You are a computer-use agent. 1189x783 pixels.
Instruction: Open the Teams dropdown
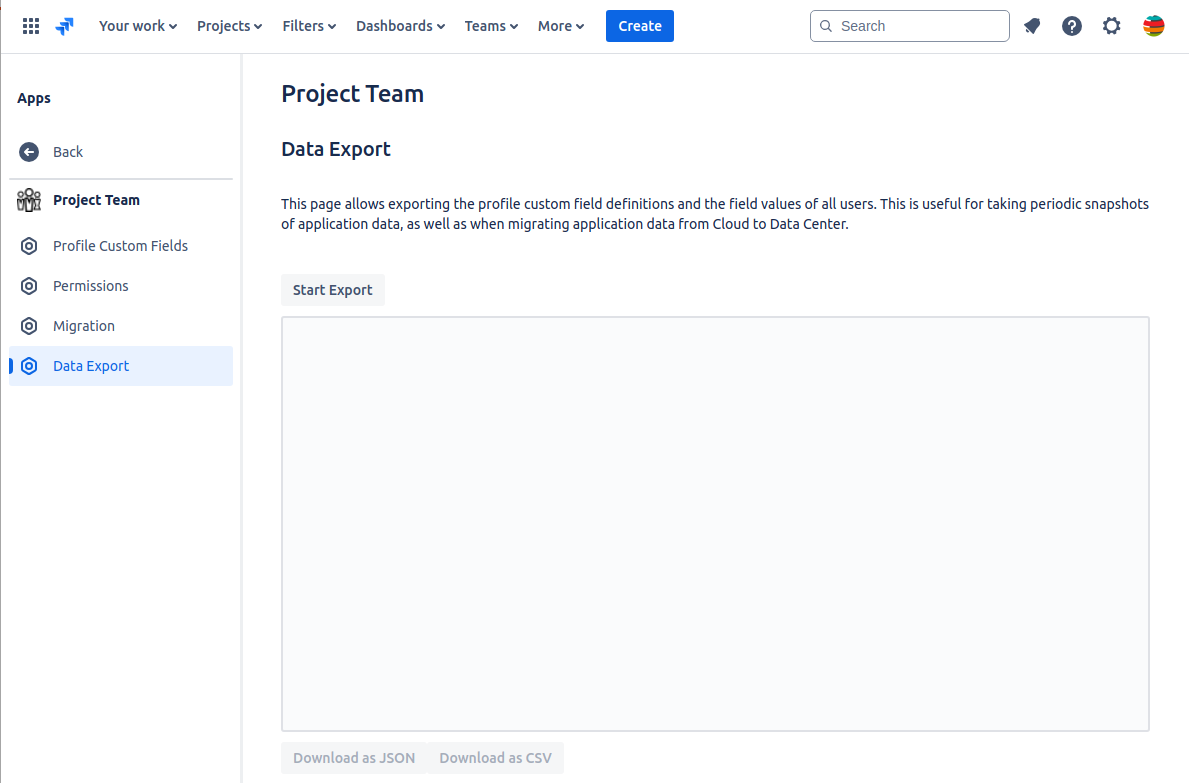coord(491,26)
